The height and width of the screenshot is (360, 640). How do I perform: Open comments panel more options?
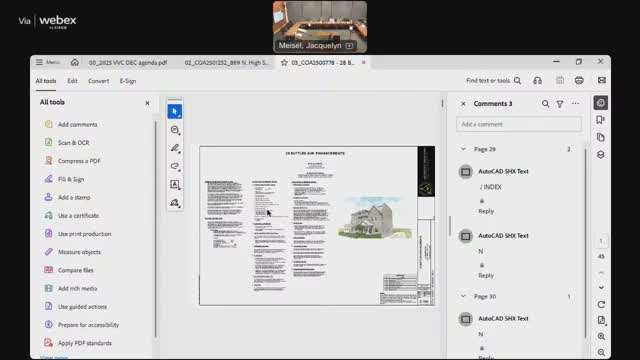click(x=576, y=104)
